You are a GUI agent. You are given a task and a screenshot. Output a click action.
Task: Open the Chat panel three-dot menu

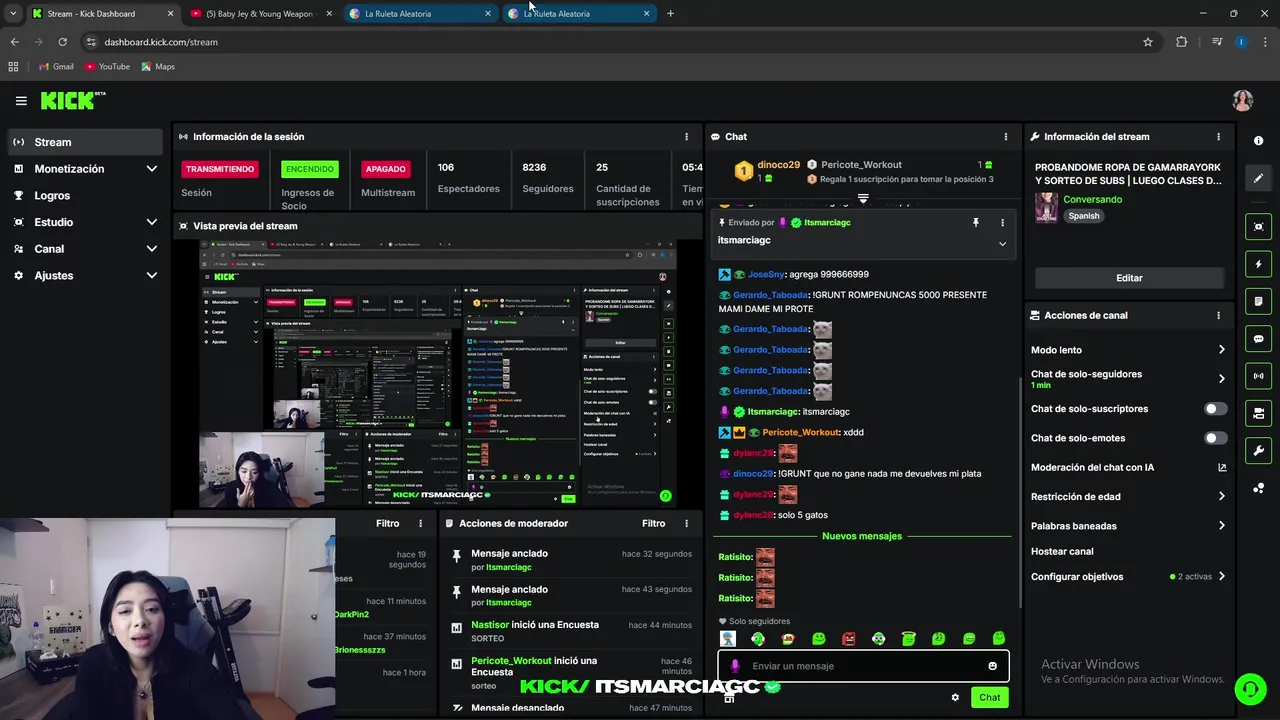pos(1005,137)
